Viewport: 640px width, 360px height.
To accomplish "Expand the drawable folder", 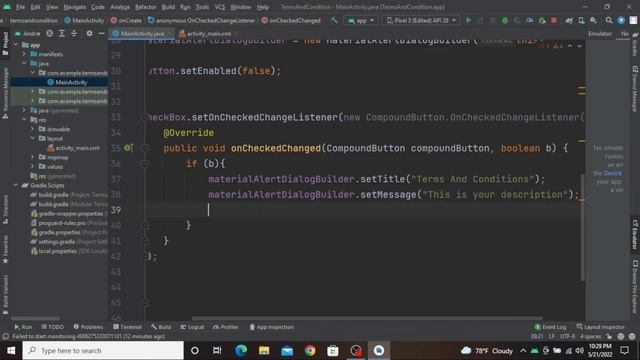I will coord(33,129).
